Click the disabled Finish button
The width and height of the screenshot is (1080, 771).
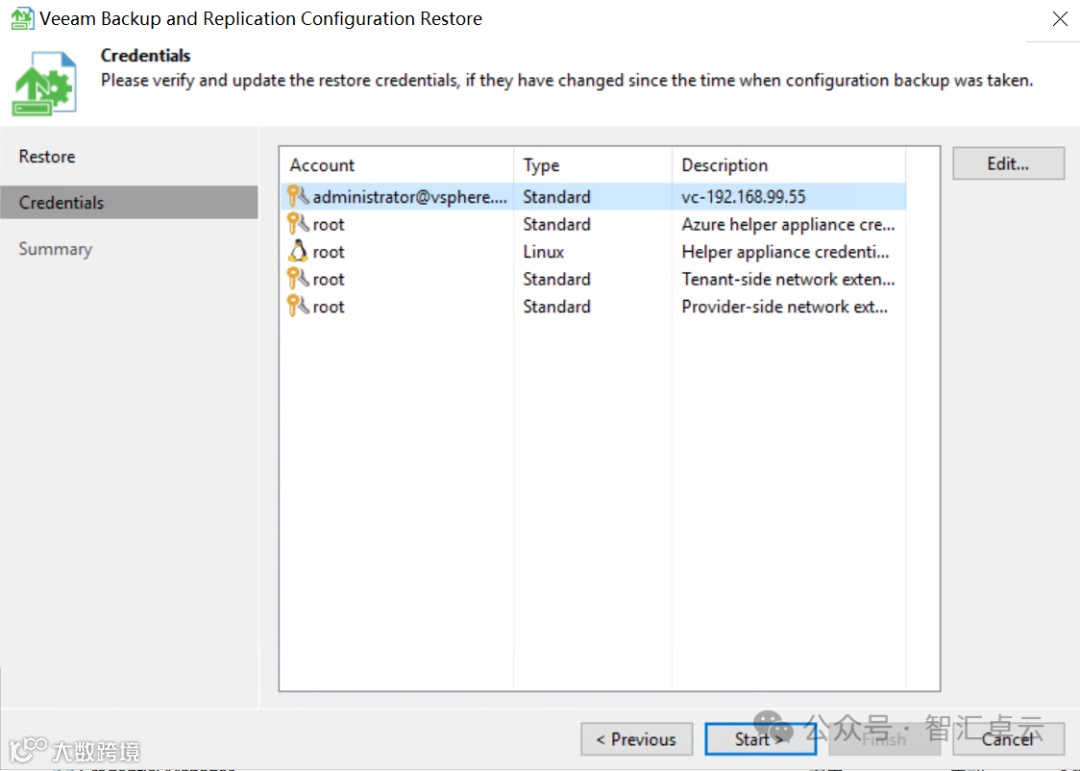pos(884,739)
